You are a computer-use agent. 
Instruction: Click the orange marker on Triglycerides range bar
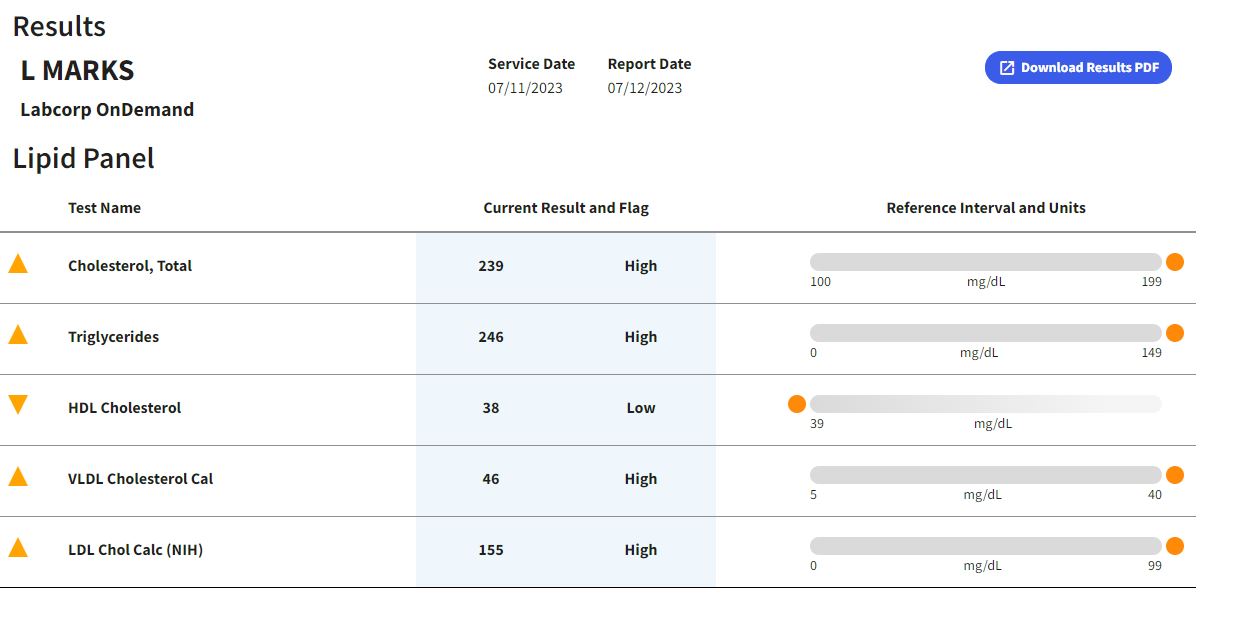[1175, 333]
